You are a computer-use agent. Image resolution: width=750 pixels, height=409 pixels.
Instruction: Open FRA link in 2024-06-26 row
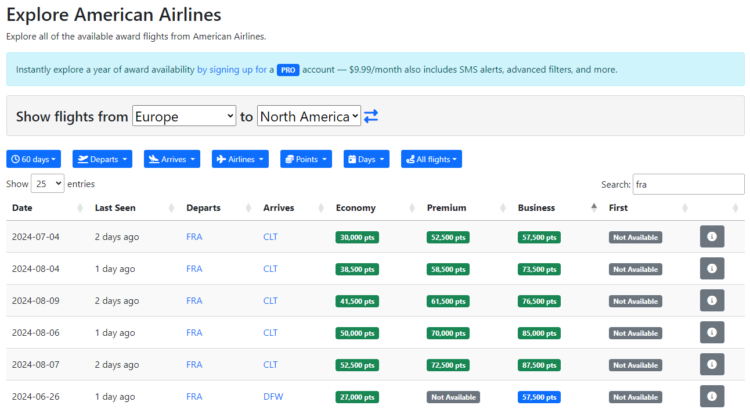pos(194,397)
